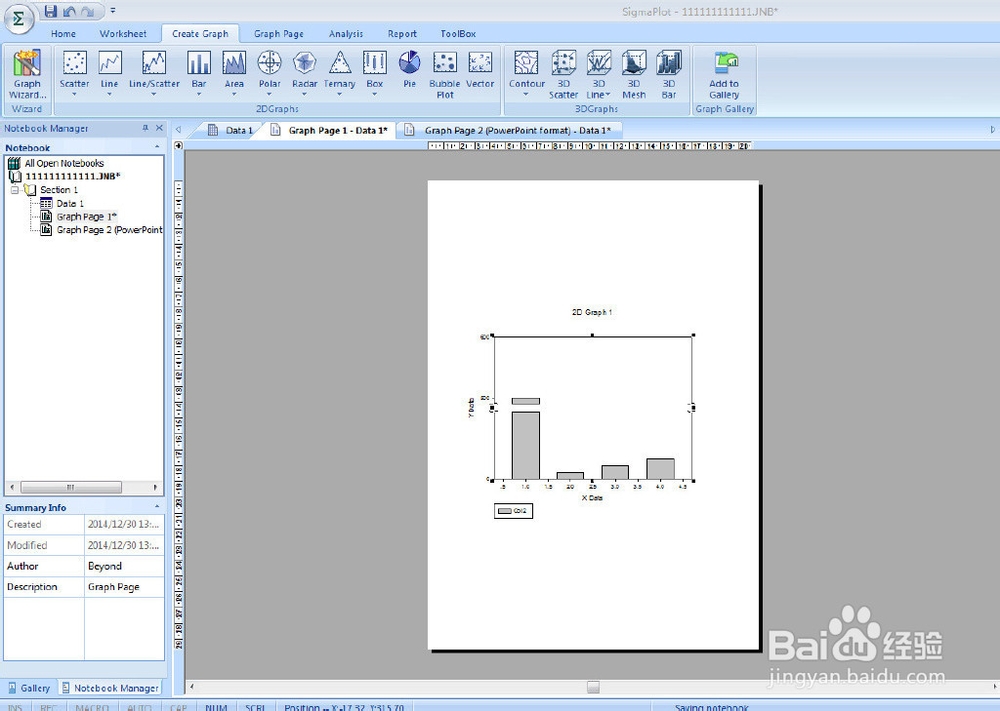Click the Author value Beyond field
Viewport: 1000px width, 711px height.
pos(124,566)
